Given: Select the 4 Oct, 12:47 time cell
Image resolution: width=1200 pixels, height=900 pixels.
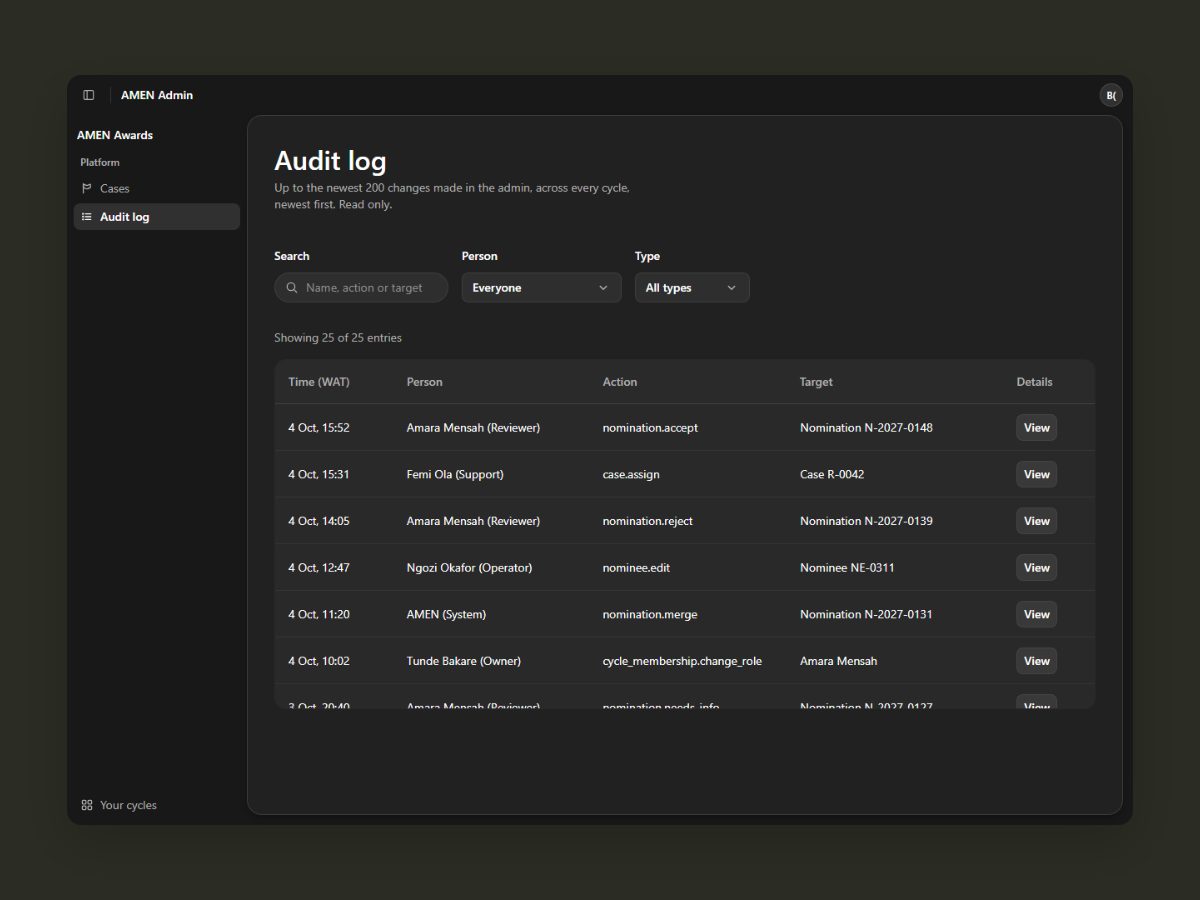Looking at the screenshot, I should (x=319, y=568).
